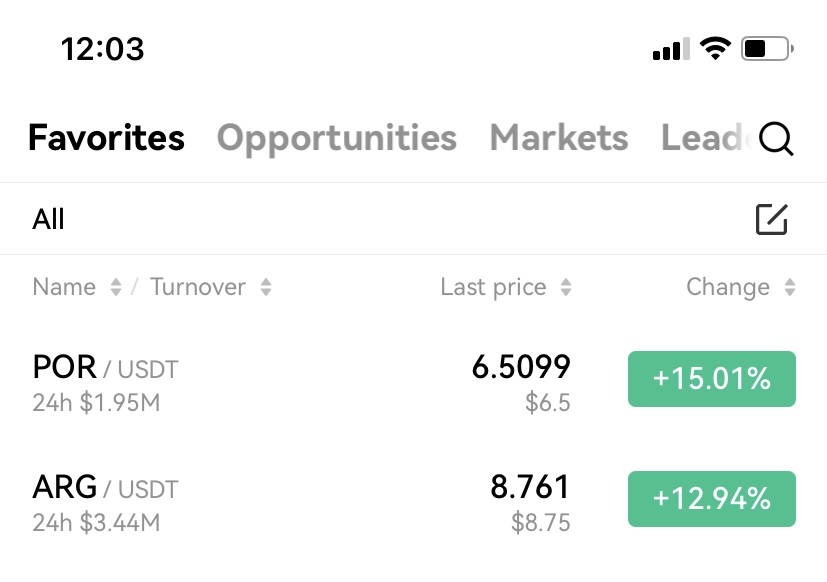Tap the battery indicator icon
Screen dimensions: 827x582
(767, 49)
